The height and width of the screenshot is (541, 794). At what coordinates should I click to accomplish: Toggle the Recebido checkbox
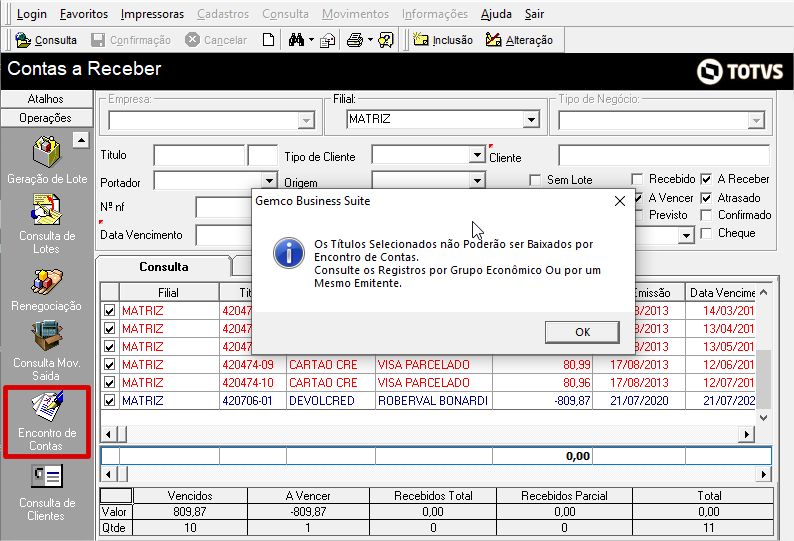click(x=637, y=179)
